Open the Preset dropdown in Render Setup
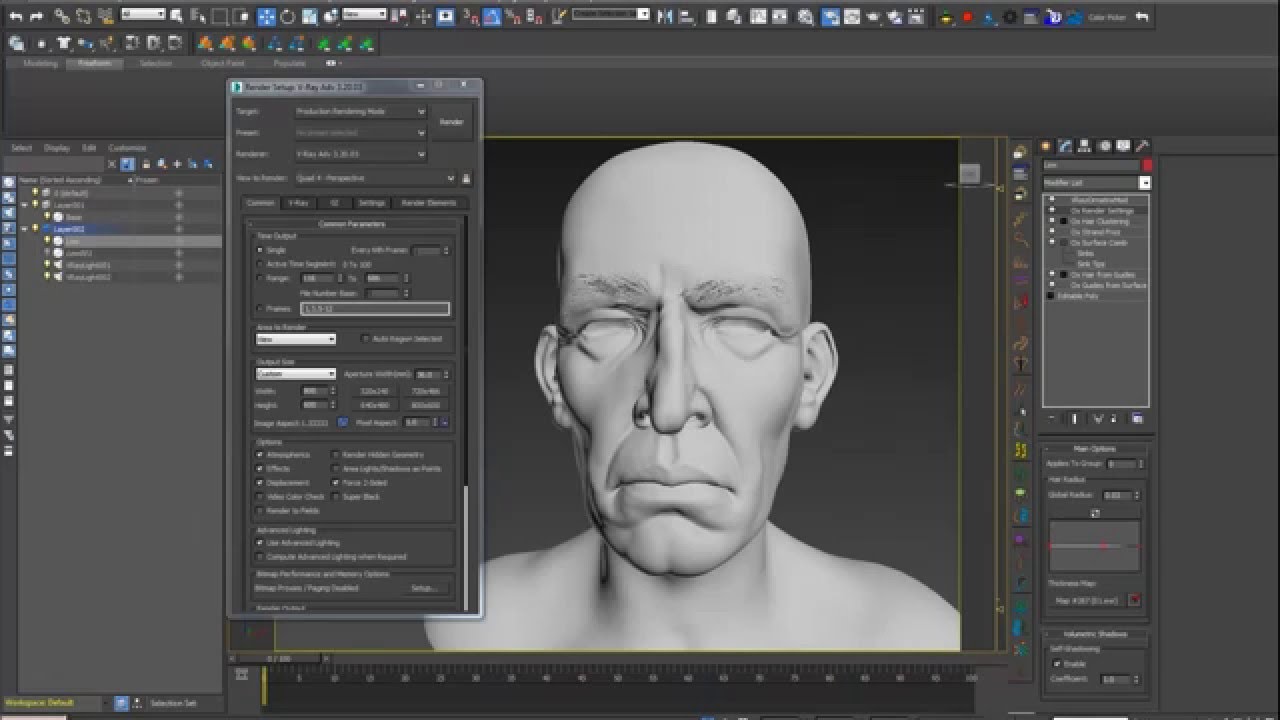This screenshot has height=720, width=1280. tap(360, 132)
